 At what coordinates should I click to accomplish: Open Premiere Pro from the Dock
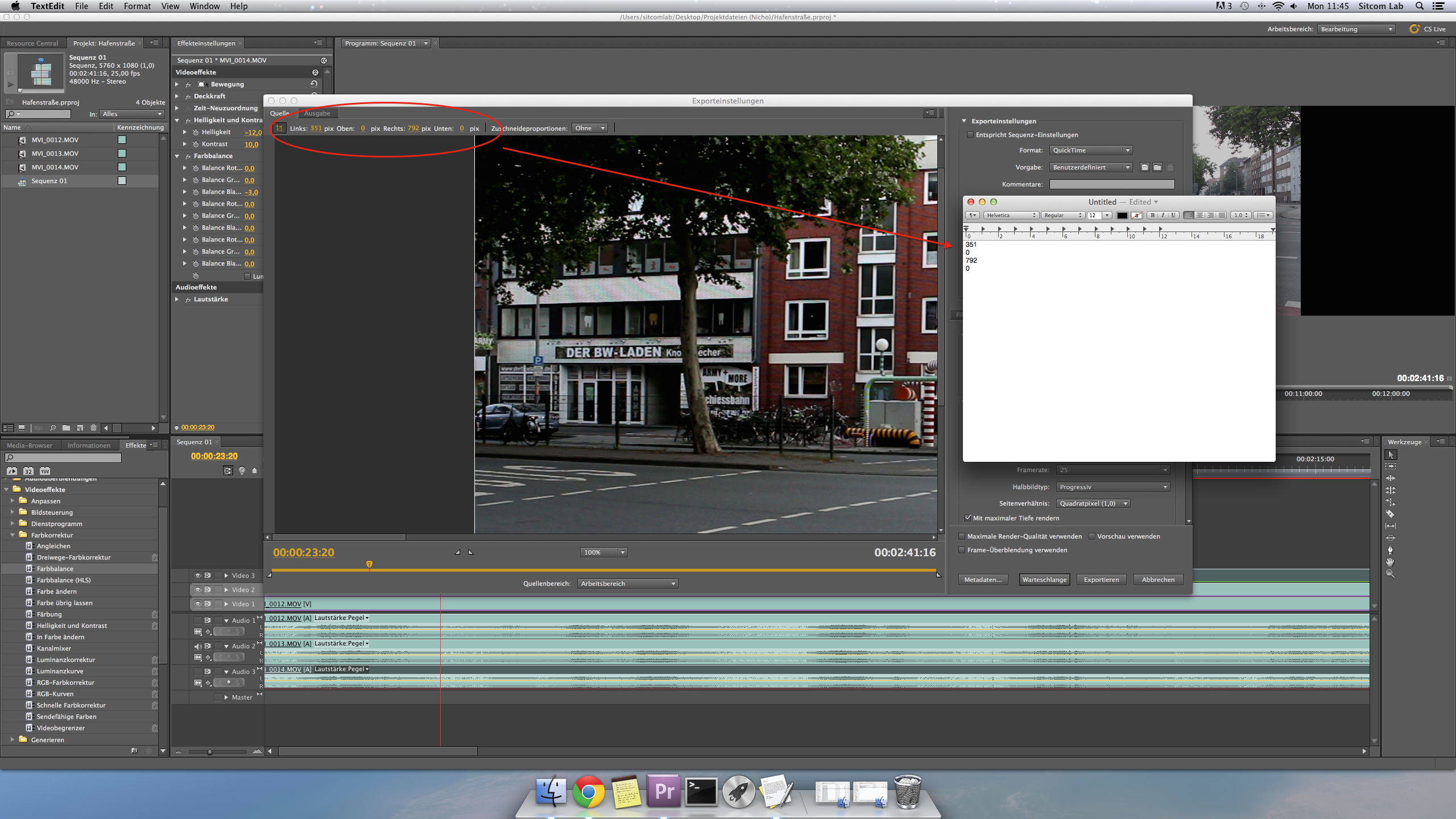[664, 791]
